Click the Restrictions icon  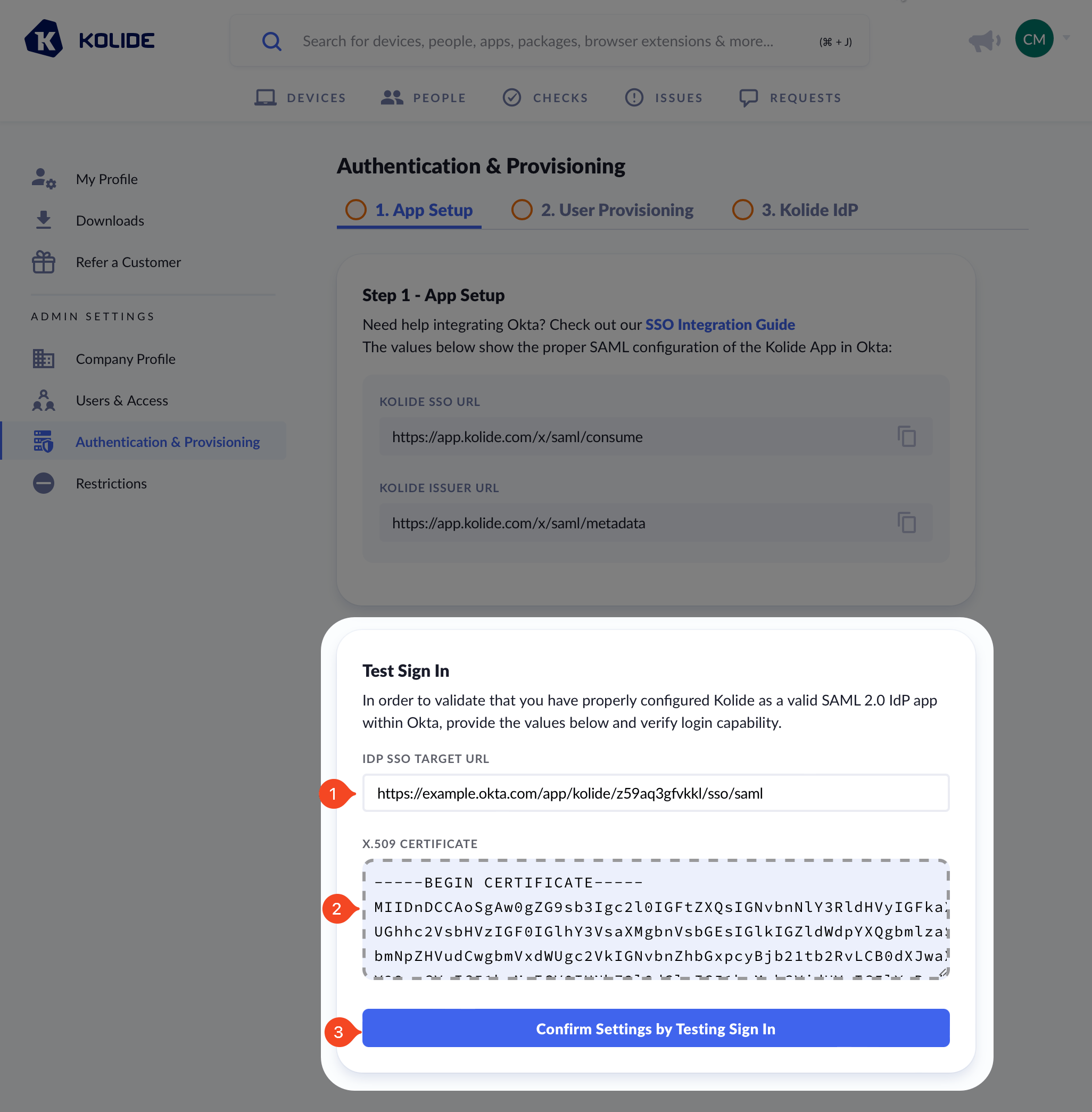(43, 483)
